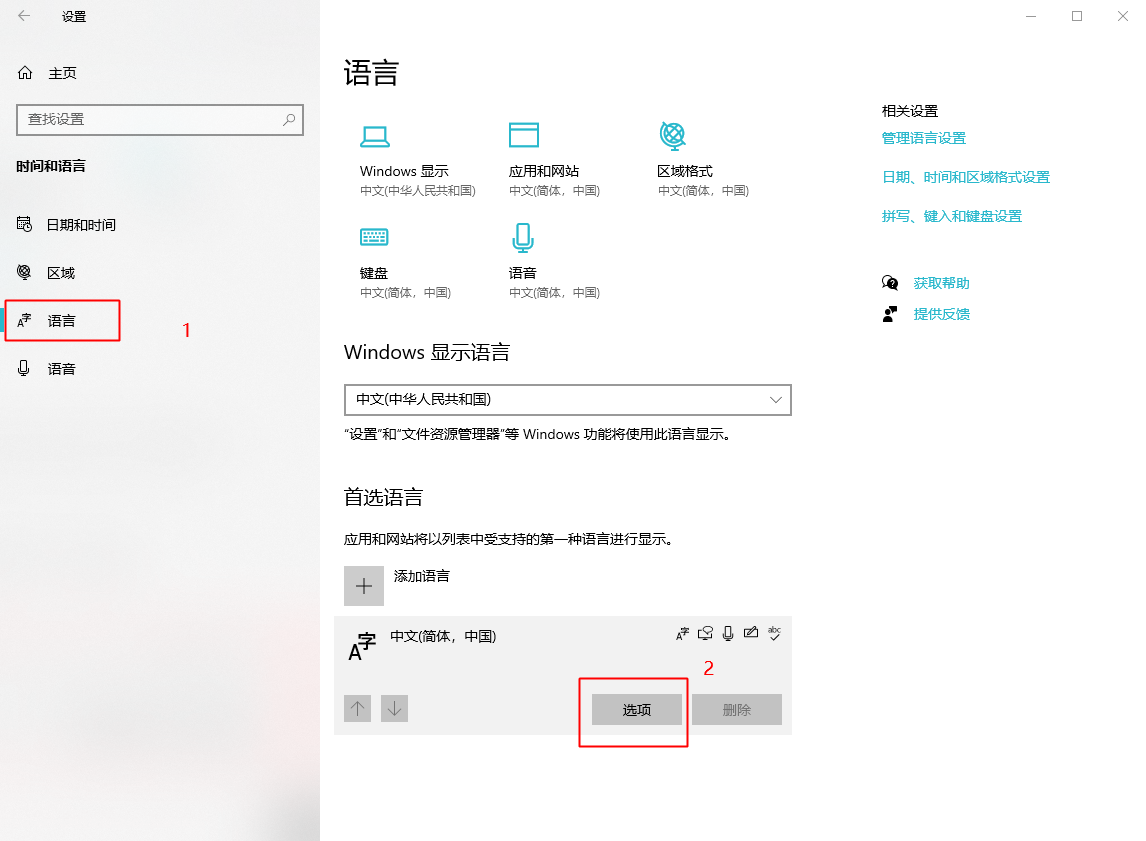The image size is (1146, 841).
Task: Open the Windows 显示 language settings icon
Action: point(374,135)
